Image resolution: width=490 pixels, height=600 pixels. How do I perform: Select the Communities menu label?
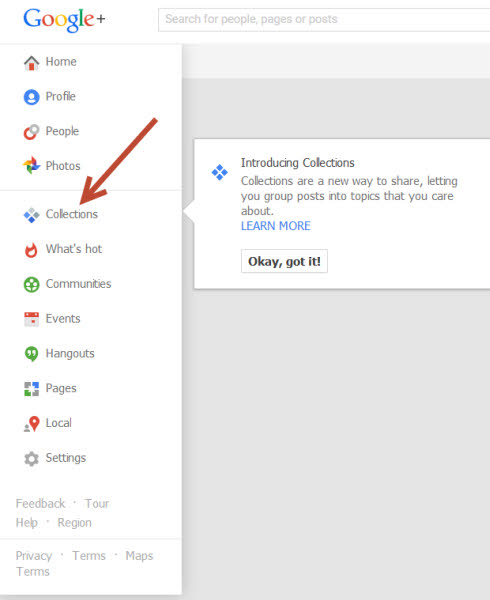click(x=78, y=284)
